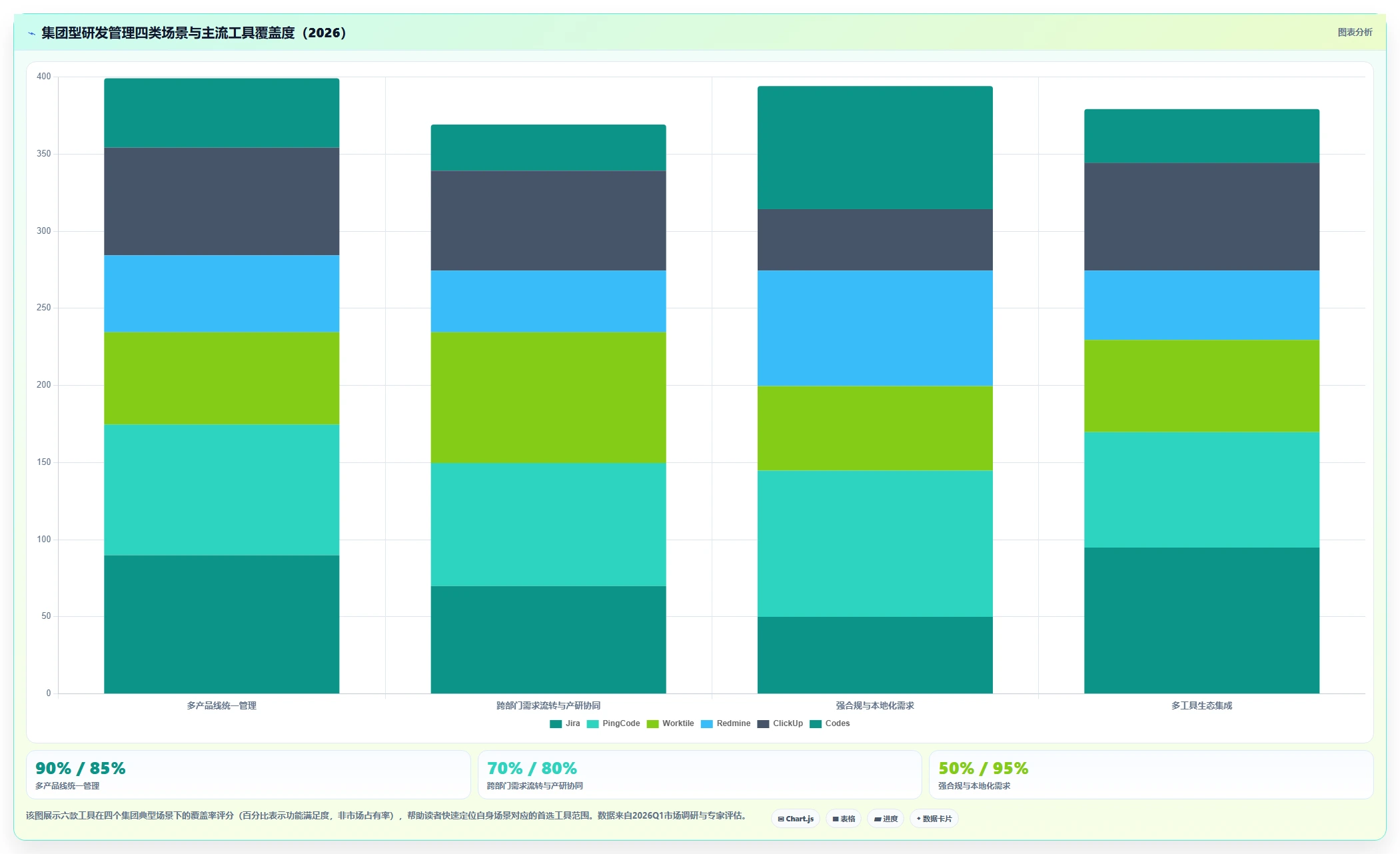Click the ClickUp slate segment of the 多产品线统一管理 bar
Viewport: 1400px width, 854px height.
221,201
